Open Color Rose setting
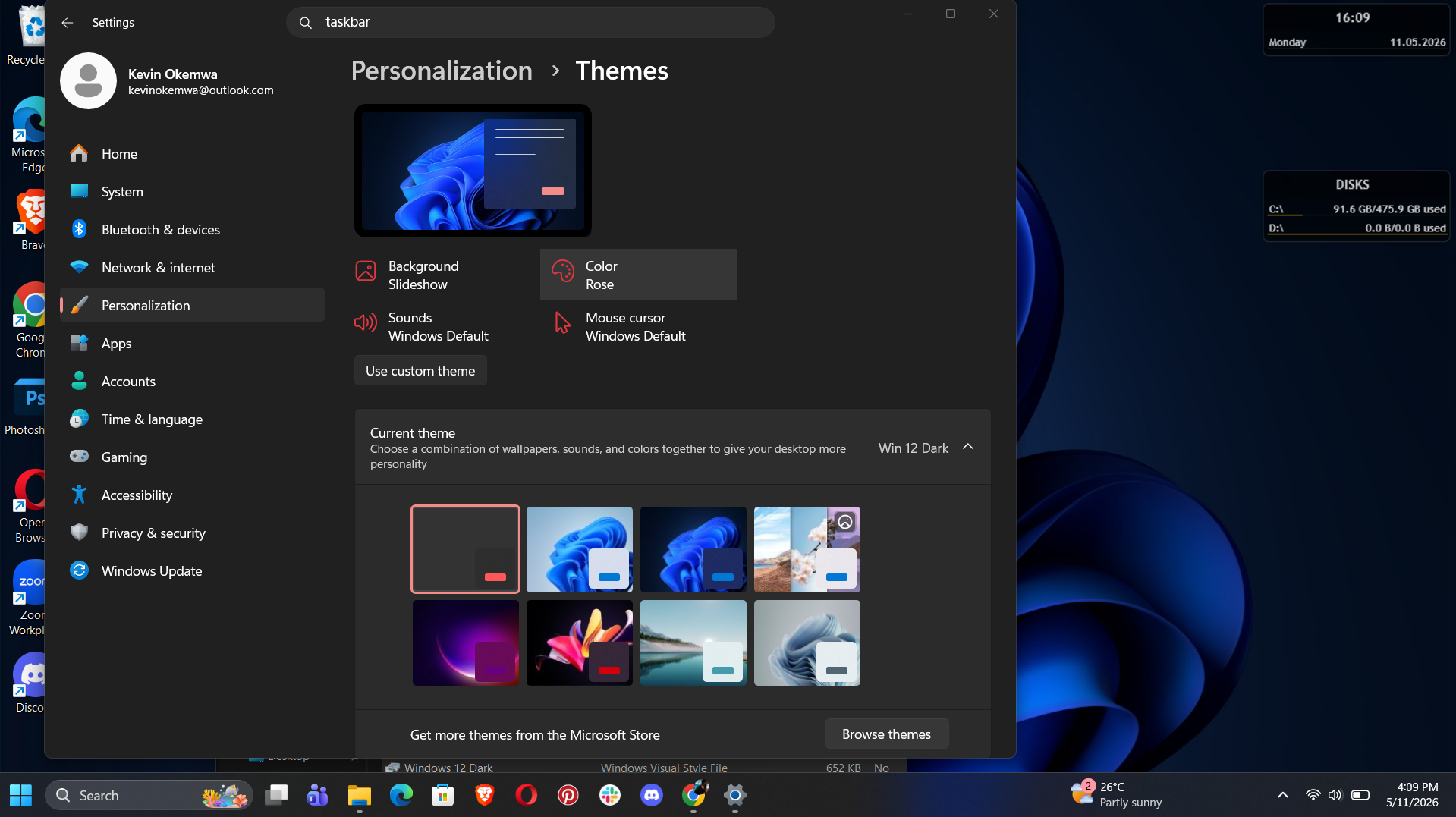The image size is (1456, 817). (x=638, y=275)
